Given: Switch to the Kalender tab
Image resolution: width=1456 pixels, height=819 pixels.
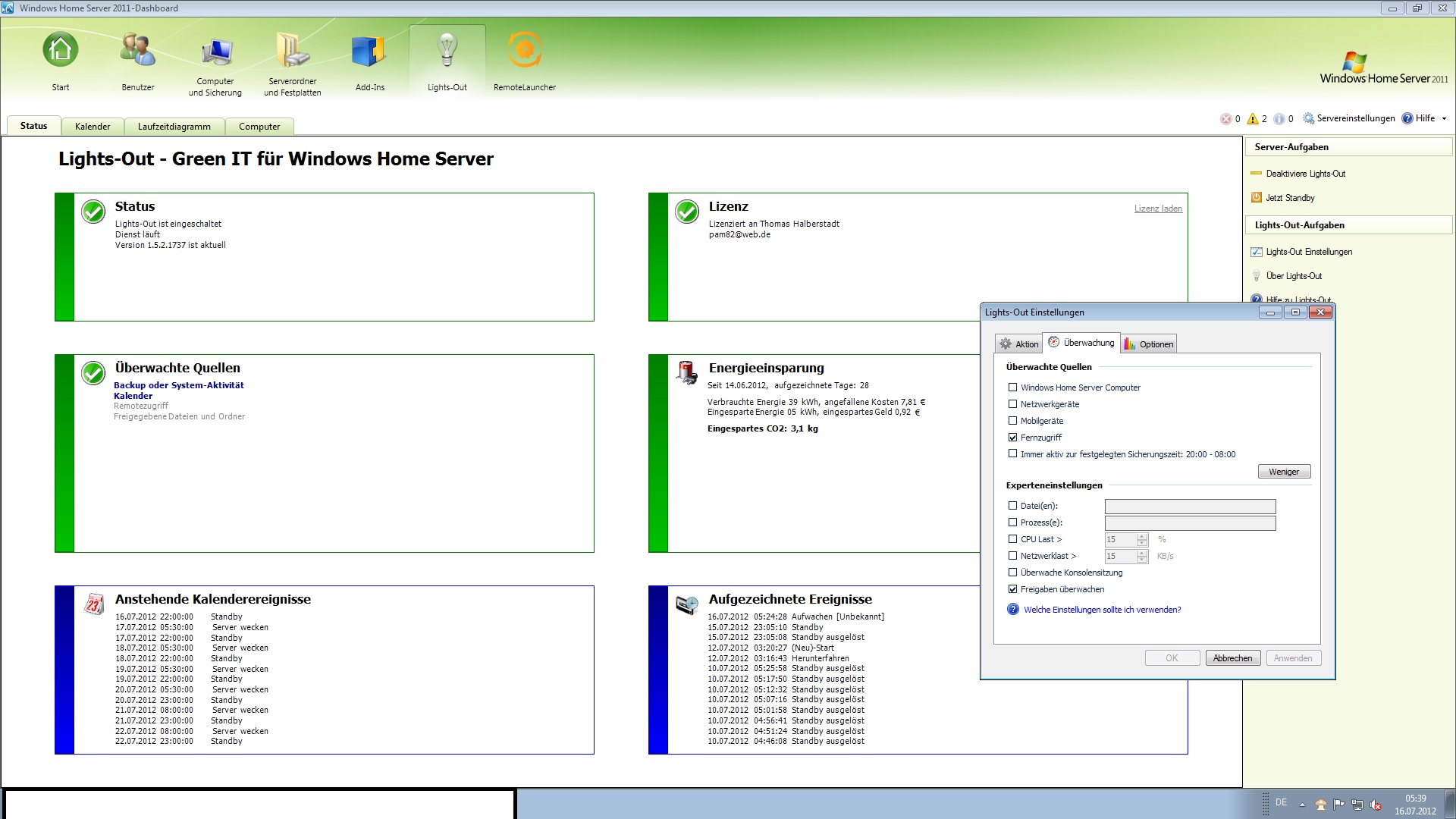Looking at the screenshot, I should coord(93,127).
